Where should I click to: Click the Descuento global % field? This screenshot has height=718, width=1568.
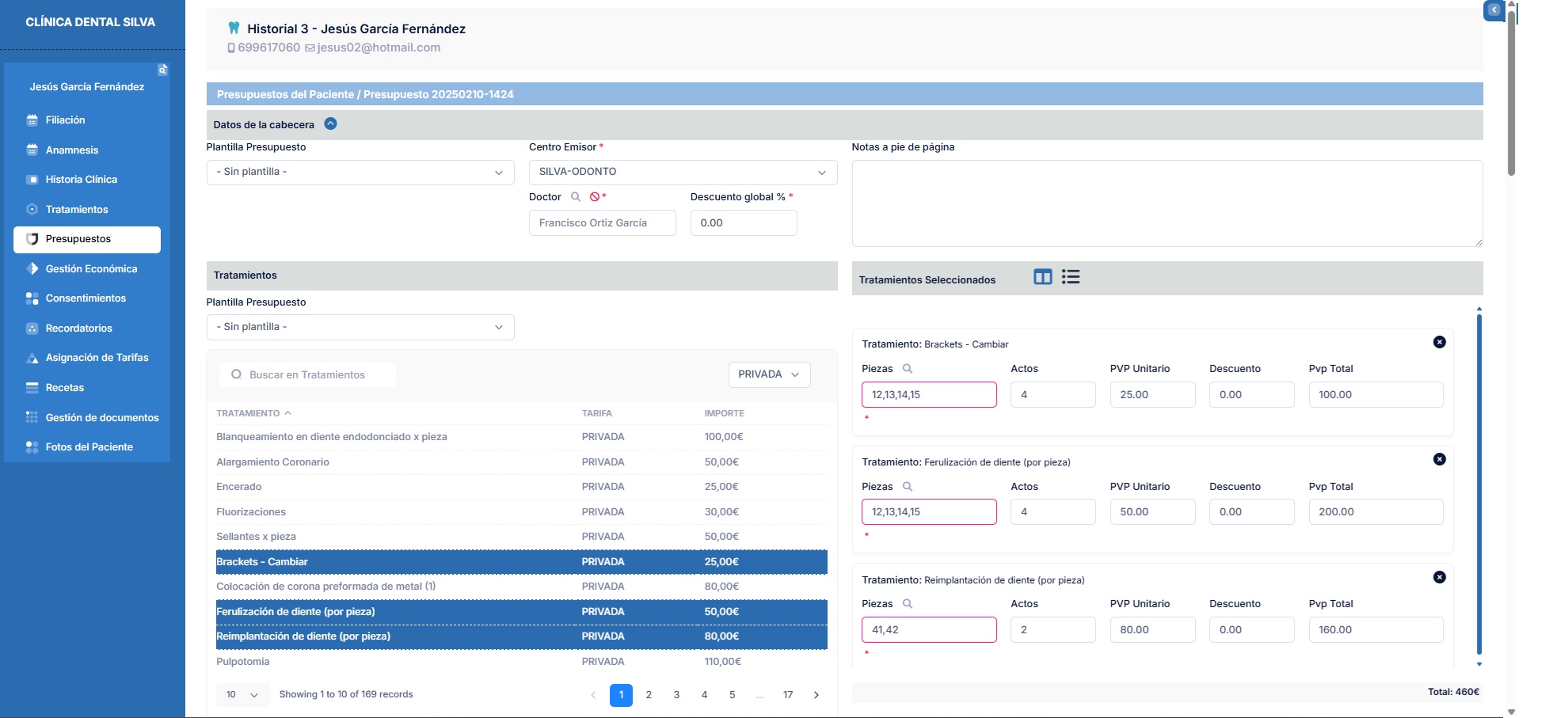pyautogui.click(x=744, y=223)
